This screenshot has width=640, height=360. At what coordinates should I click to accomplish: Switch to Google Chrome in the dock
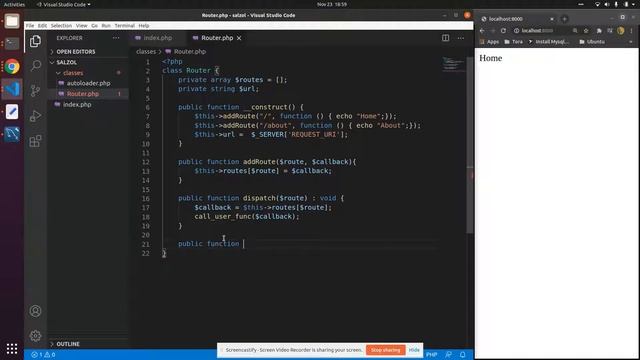(12, 66)
